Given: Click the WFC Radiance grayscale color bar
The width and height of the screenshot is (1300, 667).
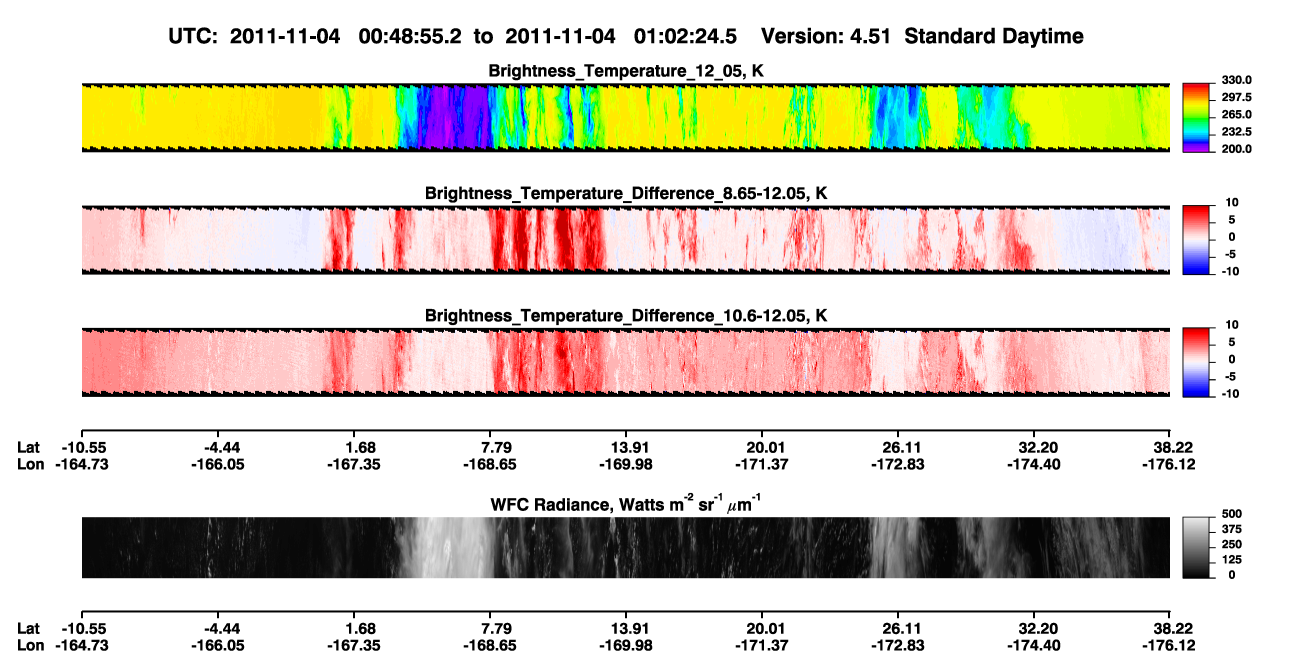Looking at the screenshot, I should pos(1197,547).
